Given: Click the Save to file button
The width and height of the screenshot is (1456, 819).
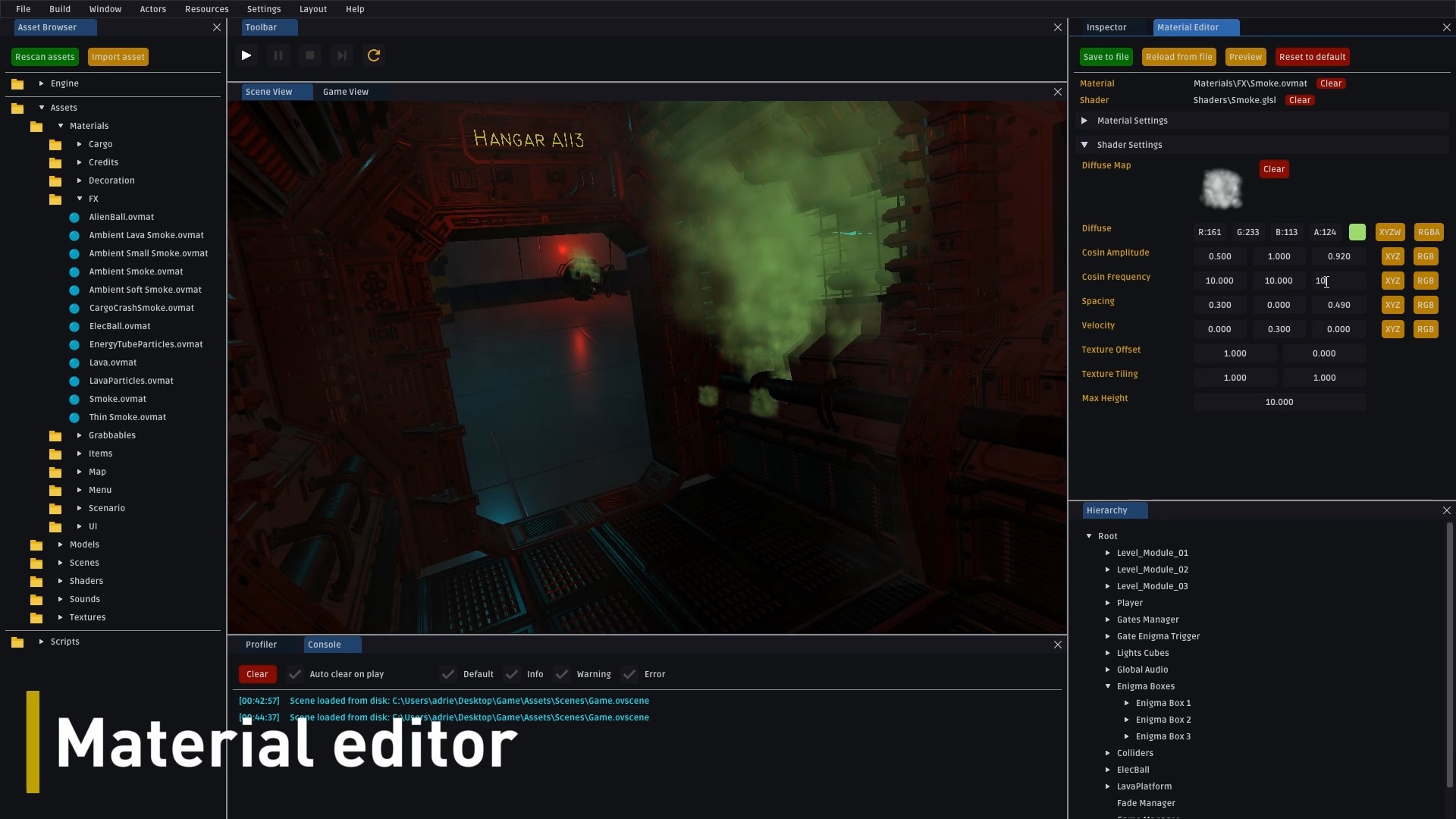Looking at the screenshot, I should click(1106, 57).
